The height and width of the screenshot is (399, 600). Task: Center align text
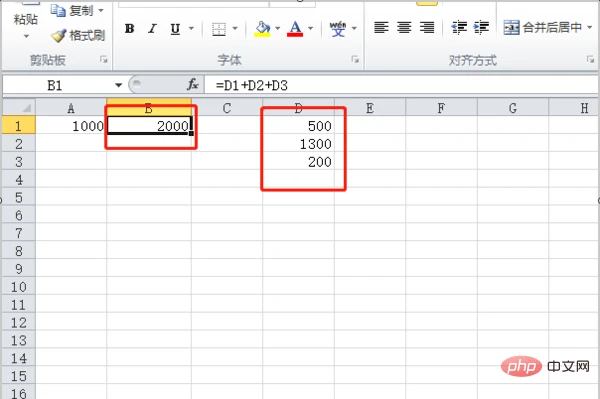[x=404, y=28]
